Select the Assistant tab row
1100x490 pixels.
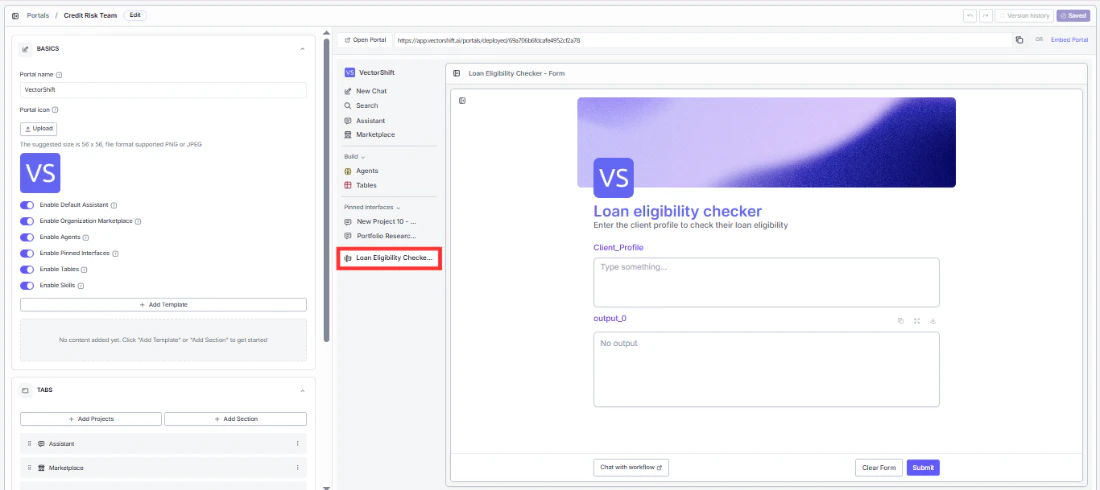(x=163, y=444)
